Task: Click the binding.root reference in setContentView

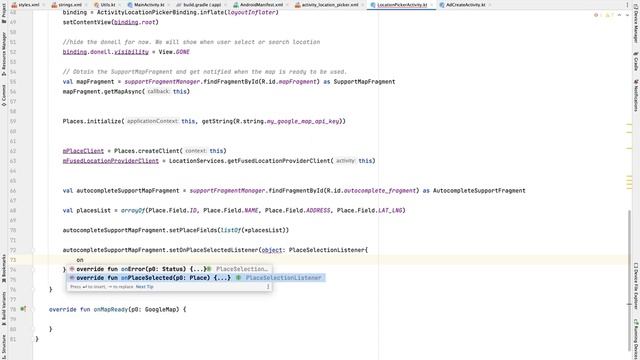Action: pos(134,22)
